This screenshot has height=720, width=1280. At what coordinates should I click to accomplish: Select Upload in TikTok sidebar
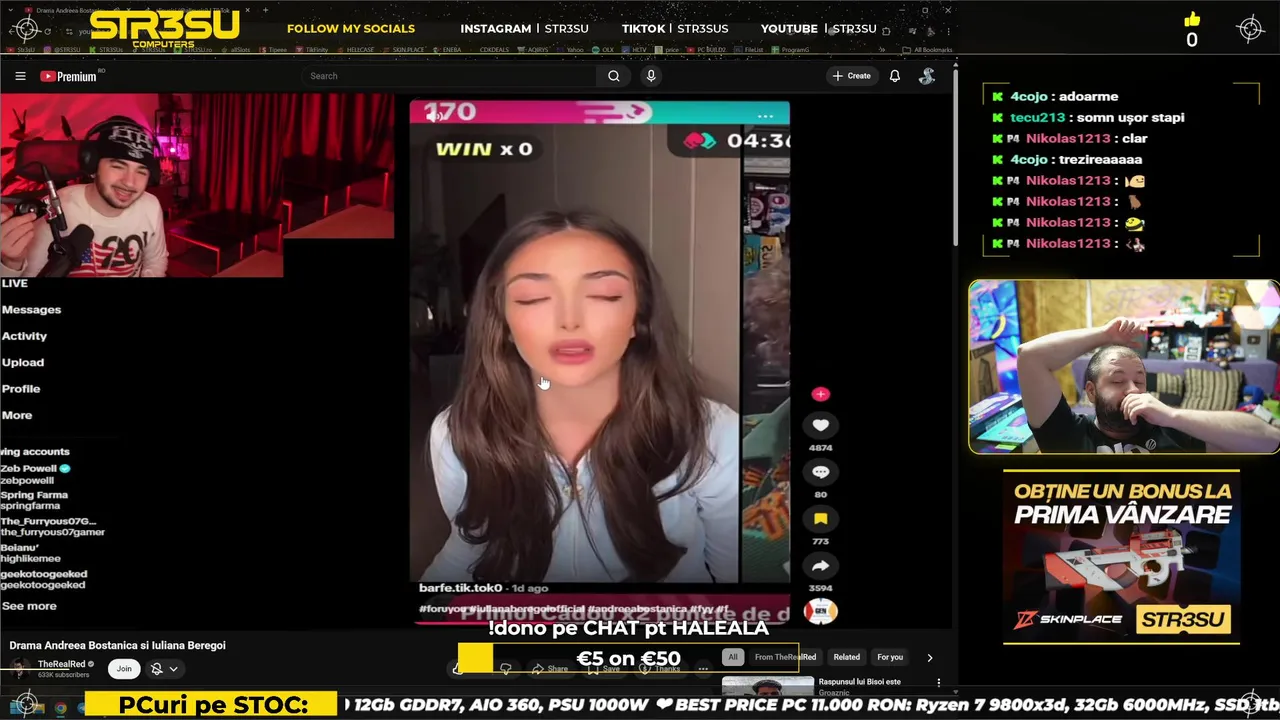[x=22, y=362]
